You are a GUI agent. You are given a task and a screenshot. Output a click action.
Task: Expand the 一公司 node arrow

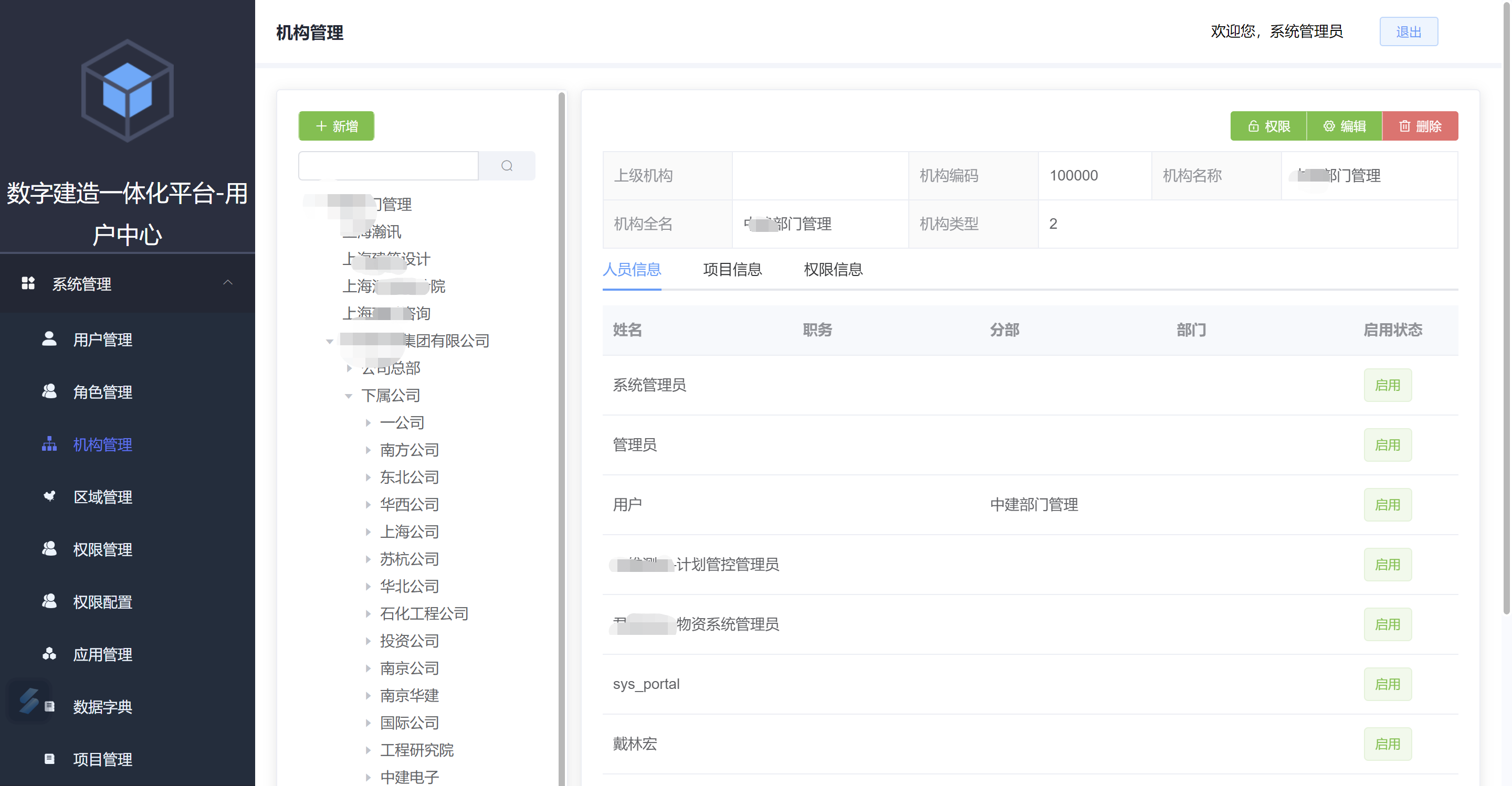tap(368, 423)
